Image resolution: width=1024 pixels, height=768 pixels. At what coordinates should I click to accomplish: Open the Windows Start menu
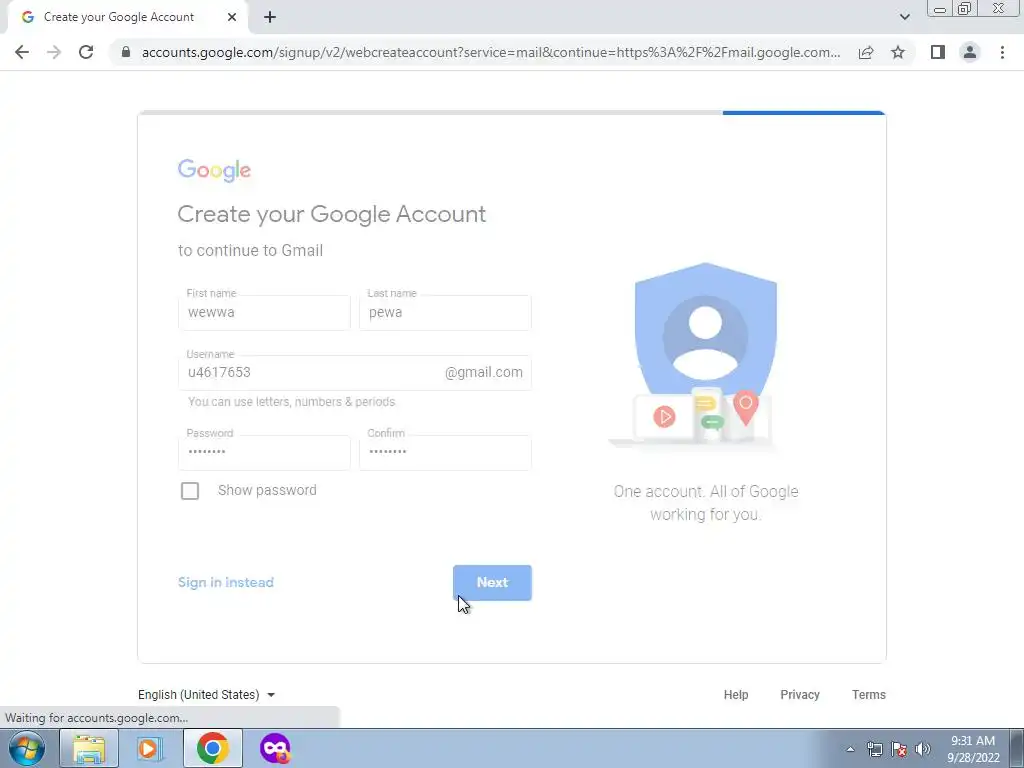(27, 748)
